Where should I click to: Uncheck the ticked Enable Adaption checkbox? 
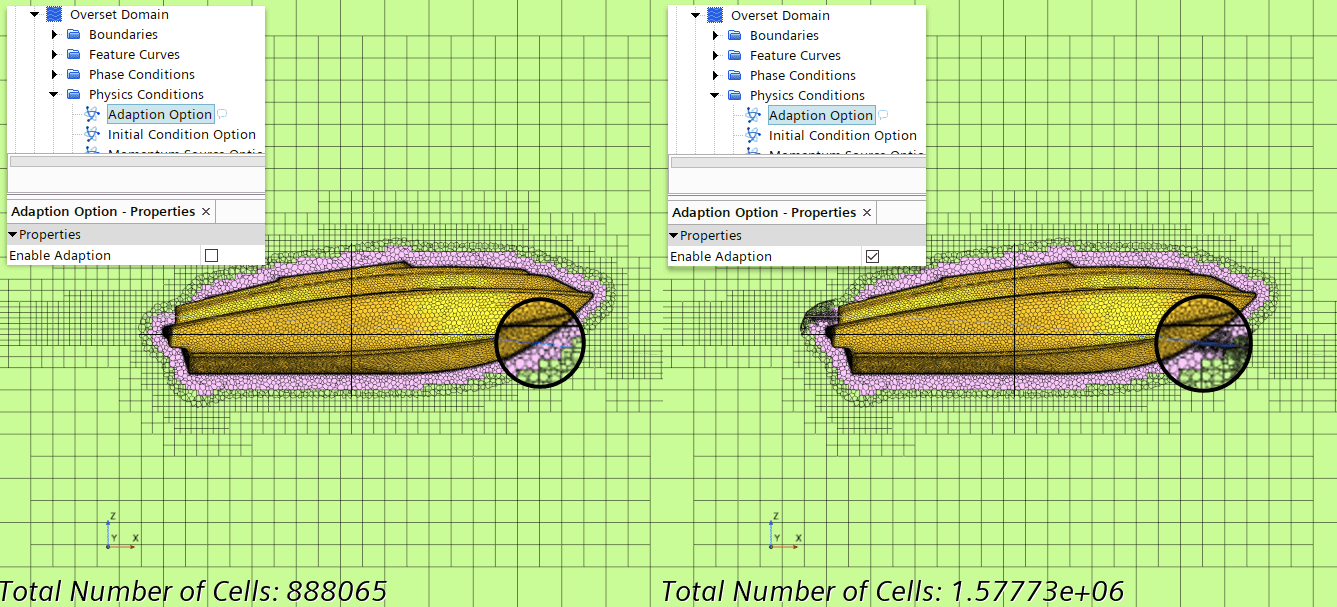872,257
